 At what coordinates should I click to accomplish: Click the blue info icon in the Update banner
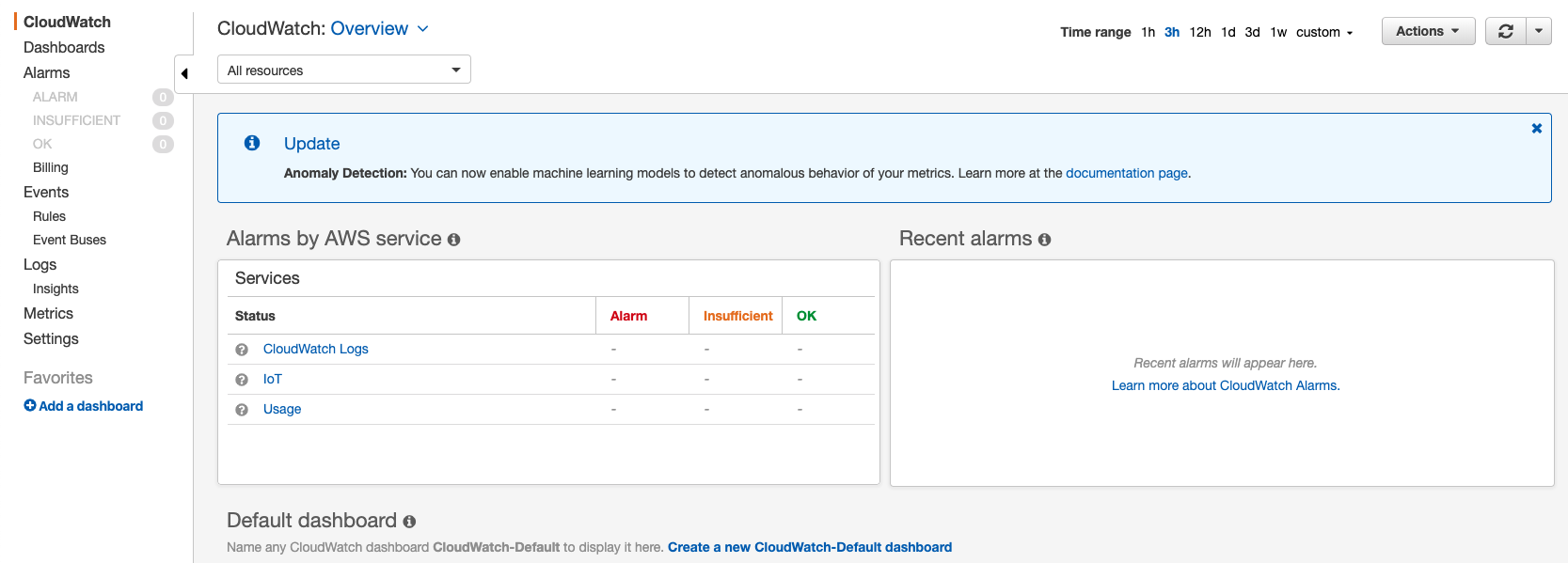coord(252,143)
